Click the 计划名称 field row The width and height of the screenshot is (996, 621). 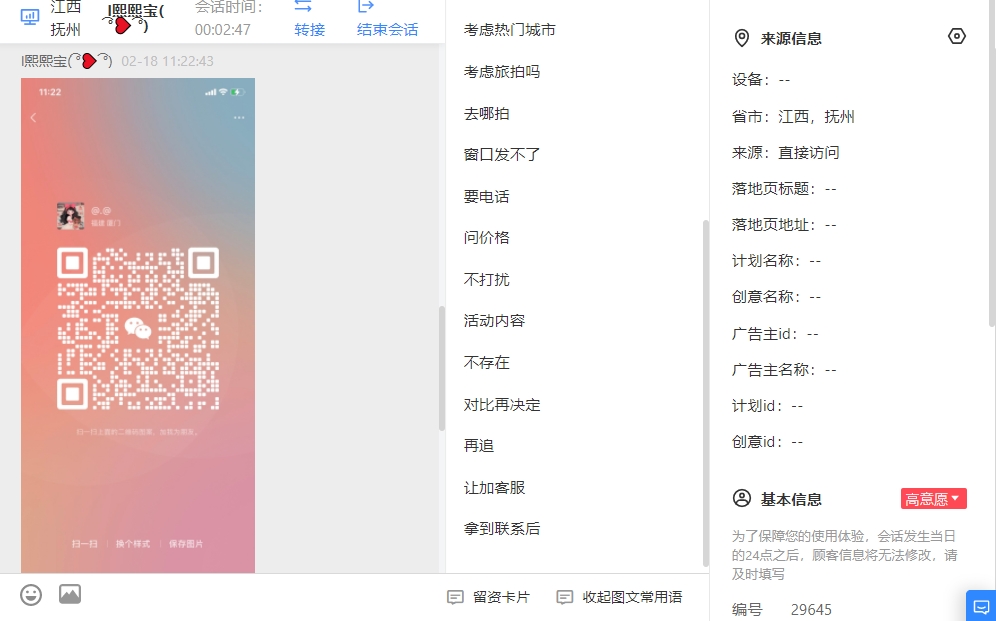click(x=776, y=261)
